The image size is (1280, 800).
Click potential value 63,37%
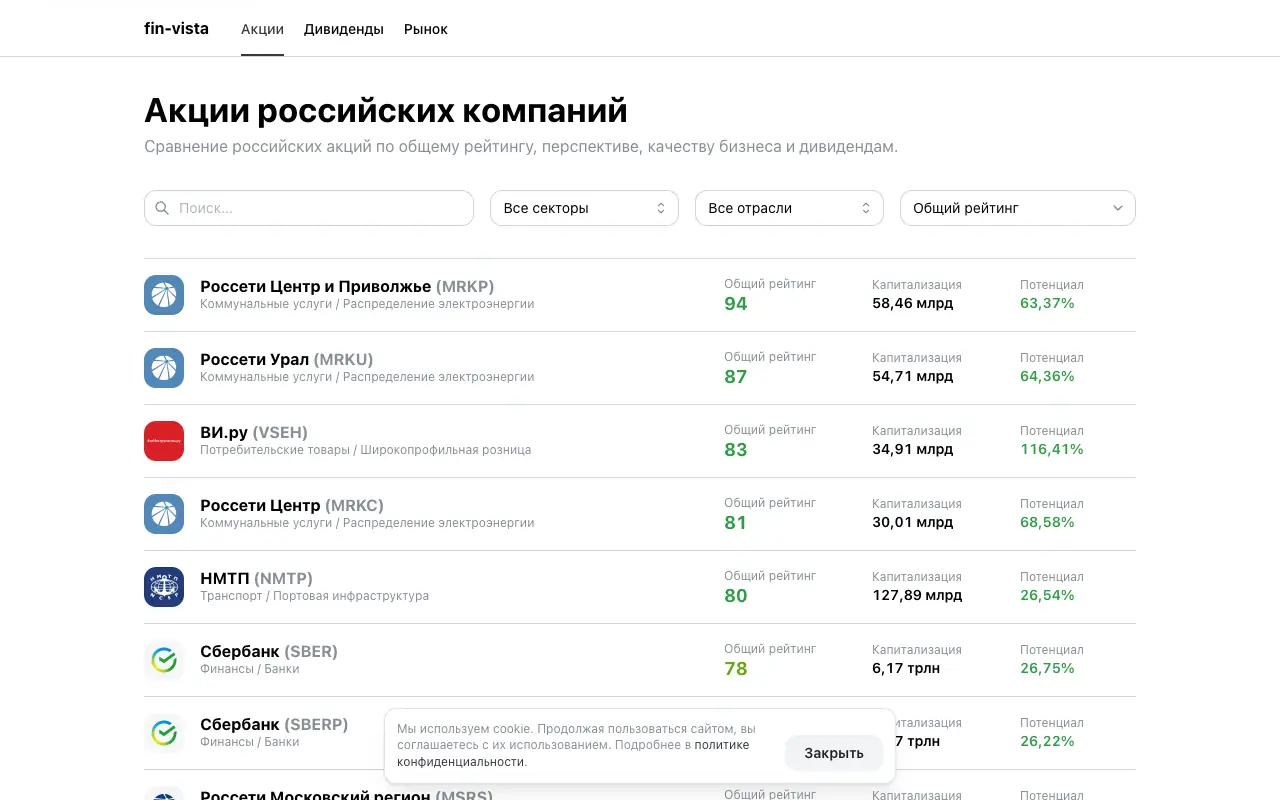1047,303
